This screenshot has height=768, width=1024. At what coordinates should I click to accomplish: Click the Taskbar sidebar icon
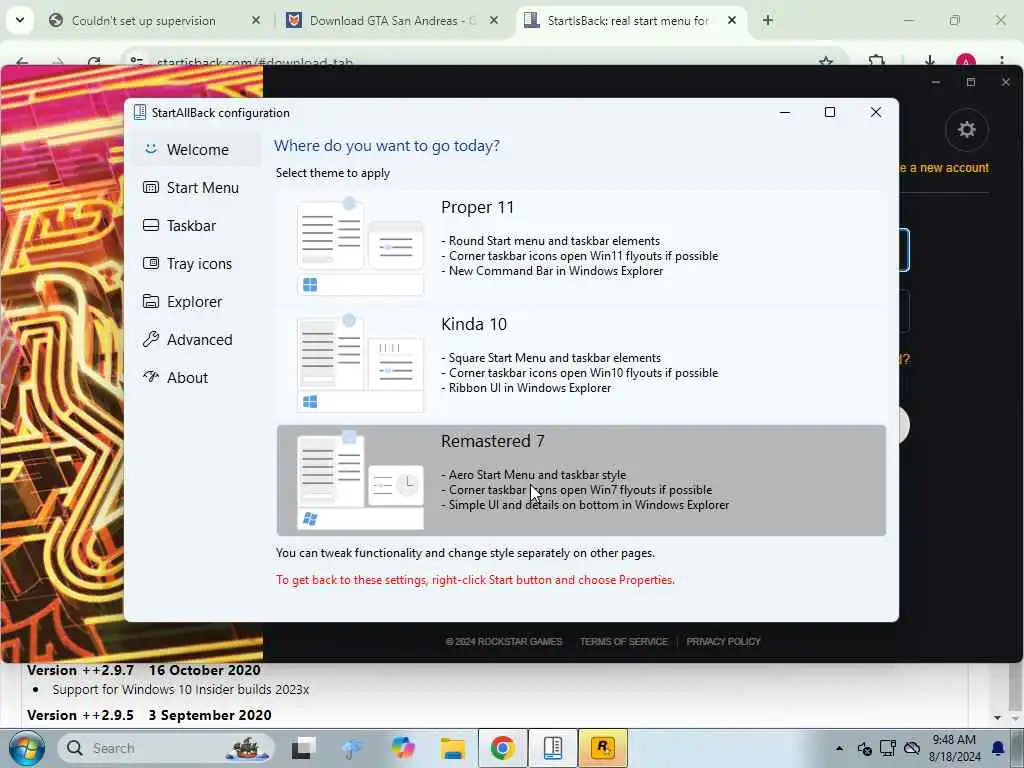(x=151, y=225)
